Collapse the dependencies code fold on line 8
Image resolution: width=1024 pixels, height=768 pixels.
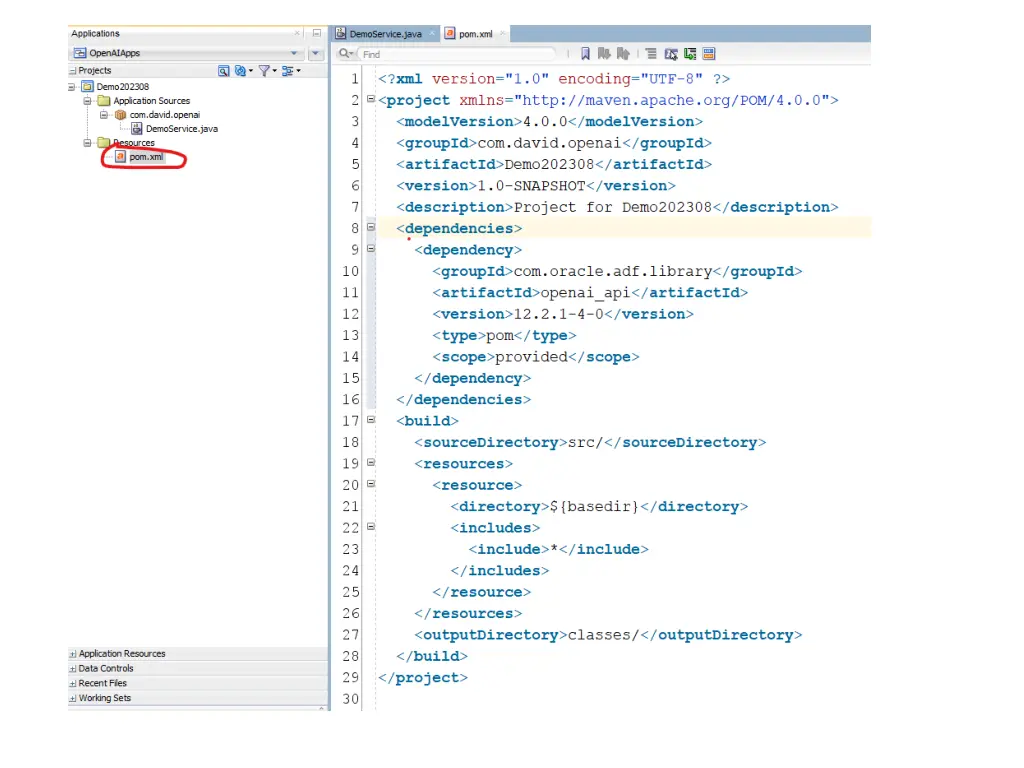[370, 228]
